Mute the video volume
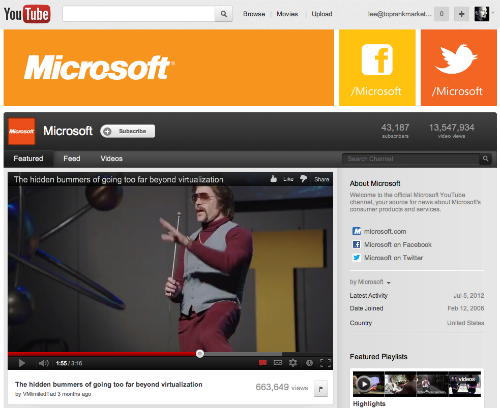This screenshot has width=500, height=408. pyautogui.click(x=44, y=363)
